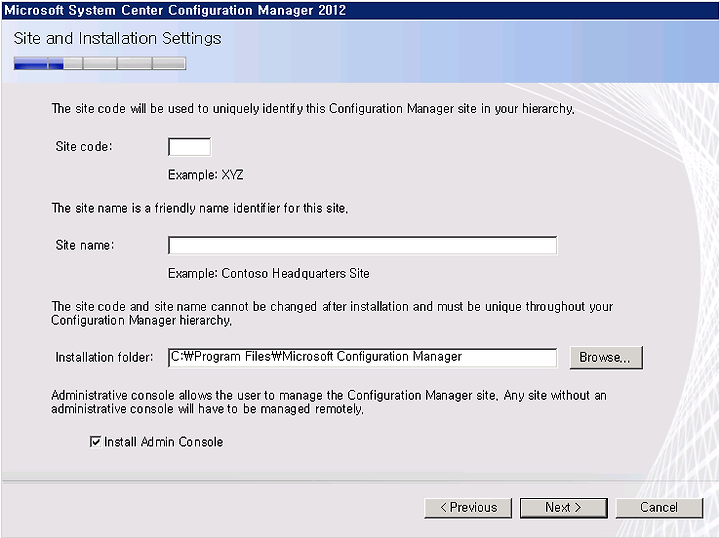The width and height of the screenshot is (720, 538).
Task: Go back with the Previous button
Action: coord(468,508)
